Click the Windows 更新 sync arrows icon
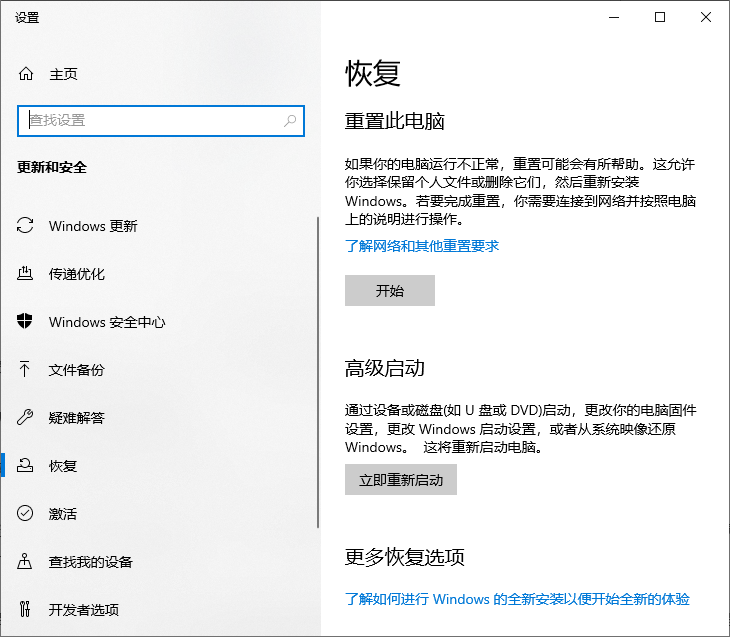The image size is (730, 637). pos(26,226)
